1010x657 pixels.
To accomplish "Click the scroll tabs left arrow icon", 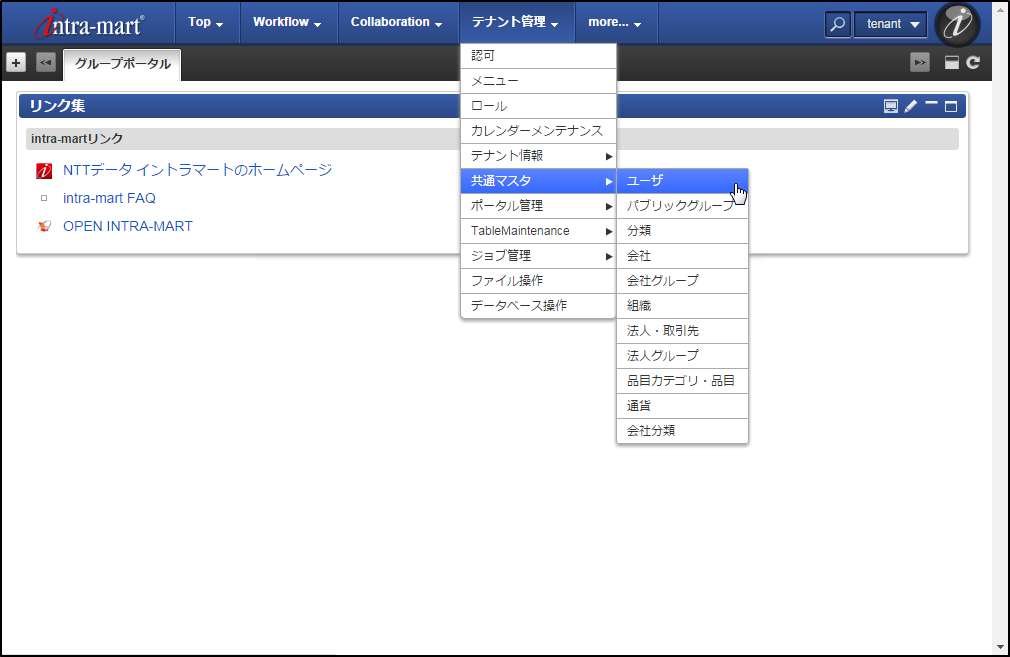I will tap(45, 62).
